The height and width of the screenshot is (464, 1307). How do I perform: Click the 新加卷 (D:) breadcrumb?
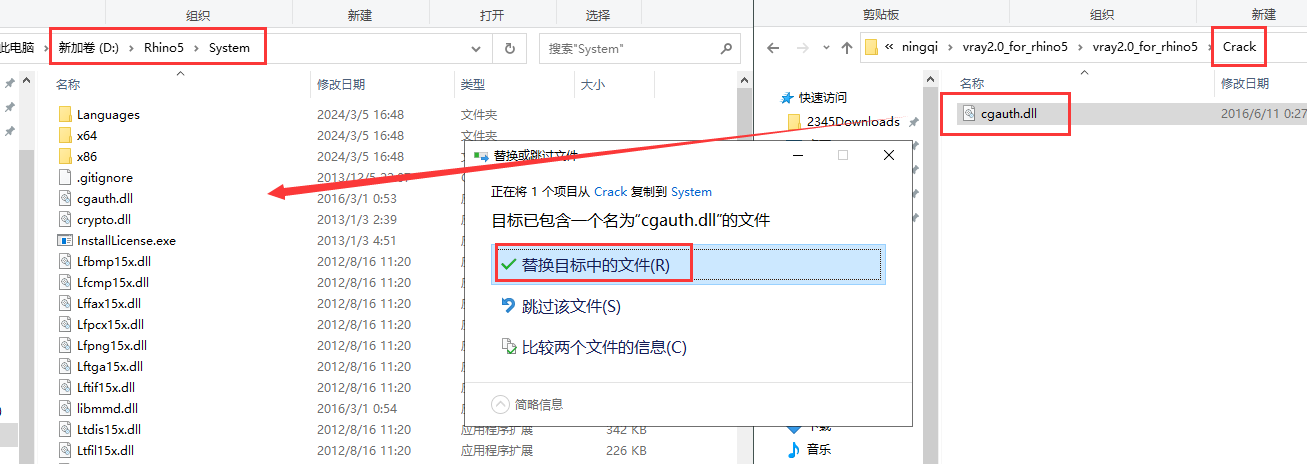point(89,48)
